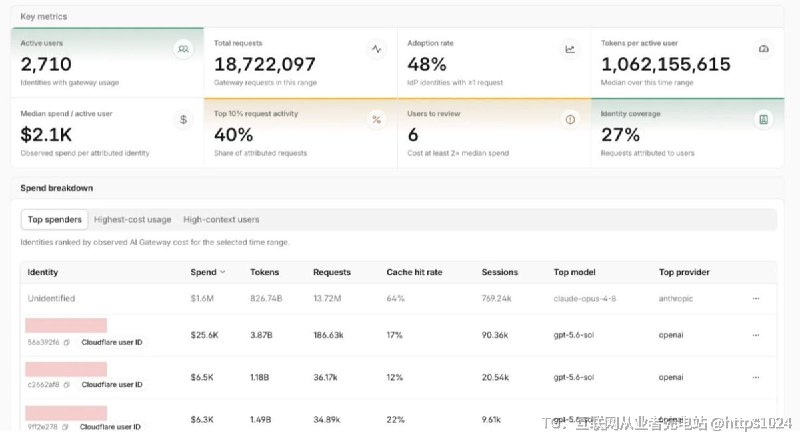This screenshot has width=800, height=435.
Task: Click the Unidentified identity row label
Action: pyautogui.click(x=51, y=299)
